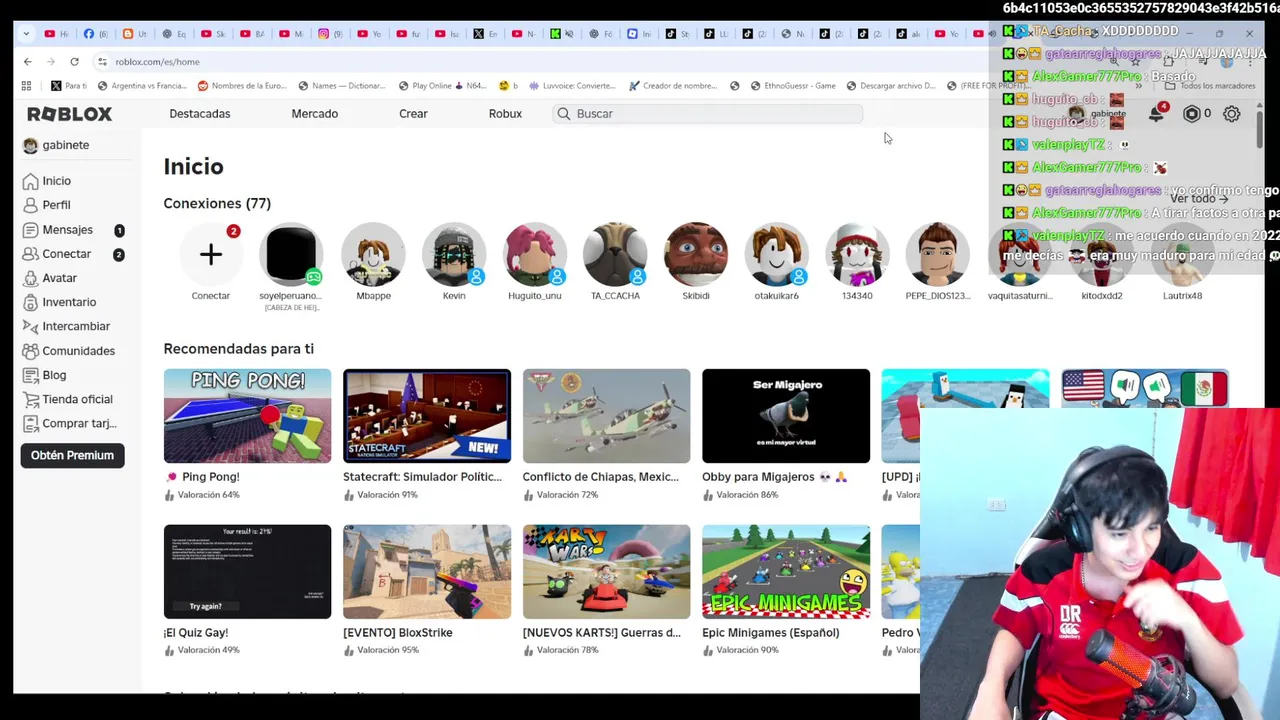The height and width of the screenshot is (720, 1280).
Task: Click the browser reload button
Action: tap(74, 62)
